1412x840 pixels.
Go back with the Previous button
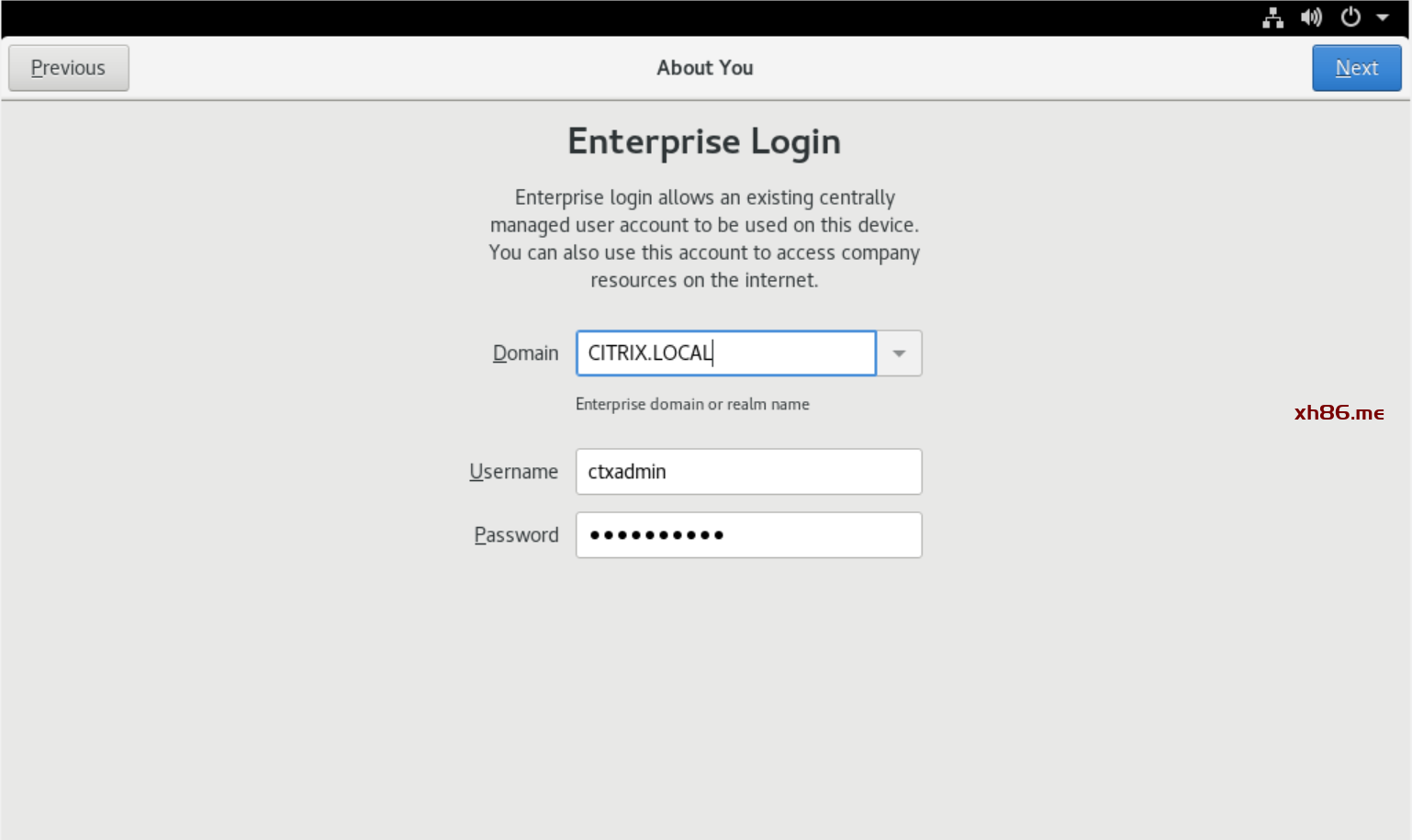[69, 68]
